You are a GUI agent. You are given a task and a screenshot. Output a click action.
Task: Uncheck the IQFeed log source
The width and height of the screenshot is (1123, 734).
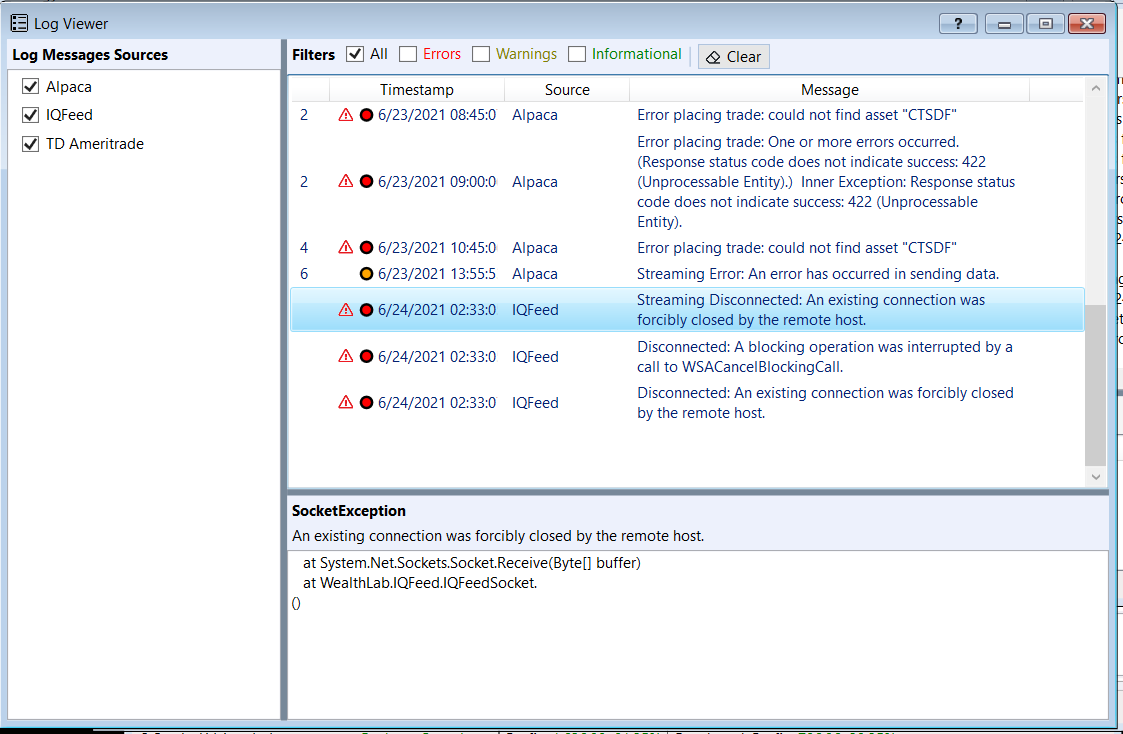[x=30, y=115]
